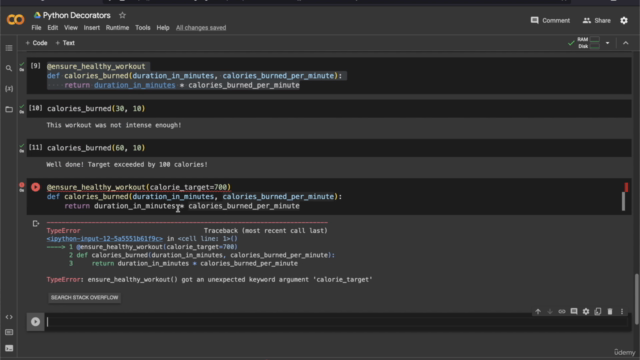Copy link to cell icon
Image resolution: width=640 pixels, height=360 pixels.
562,311
